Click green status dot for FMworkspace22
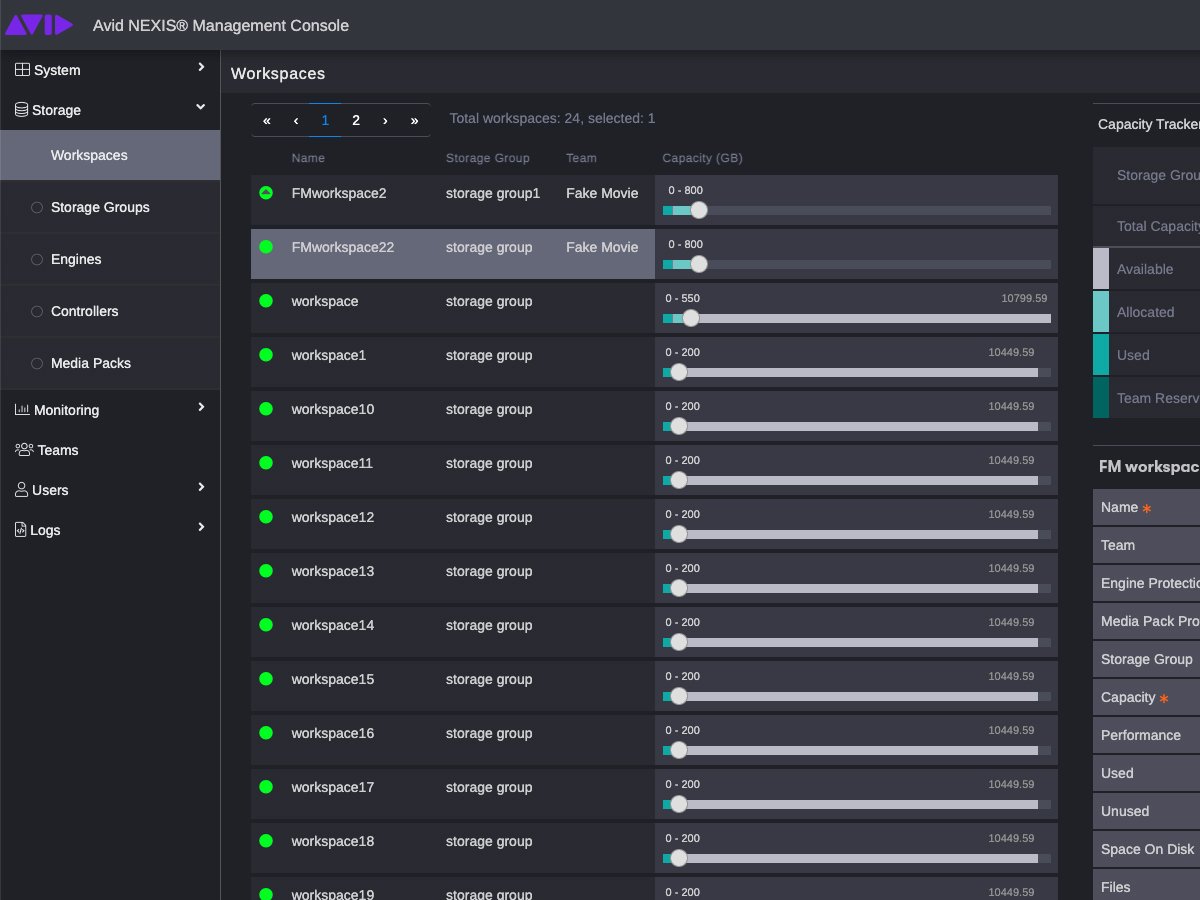 [x=266, y=247]
